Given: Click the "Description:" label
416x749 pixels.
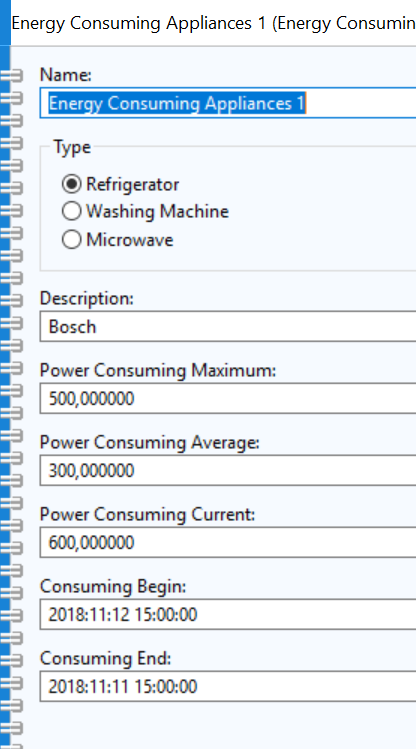Looking at the screenshot, I should coord(87,299).
